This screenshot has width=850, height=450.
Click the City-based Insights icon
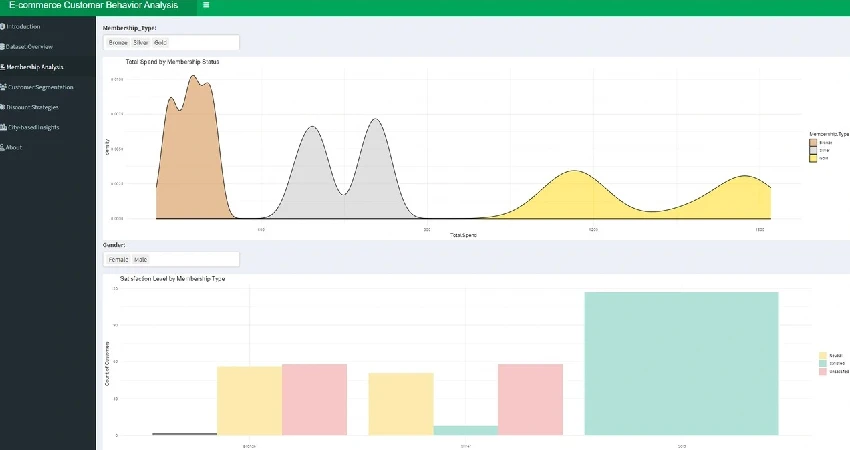point(3,127)
